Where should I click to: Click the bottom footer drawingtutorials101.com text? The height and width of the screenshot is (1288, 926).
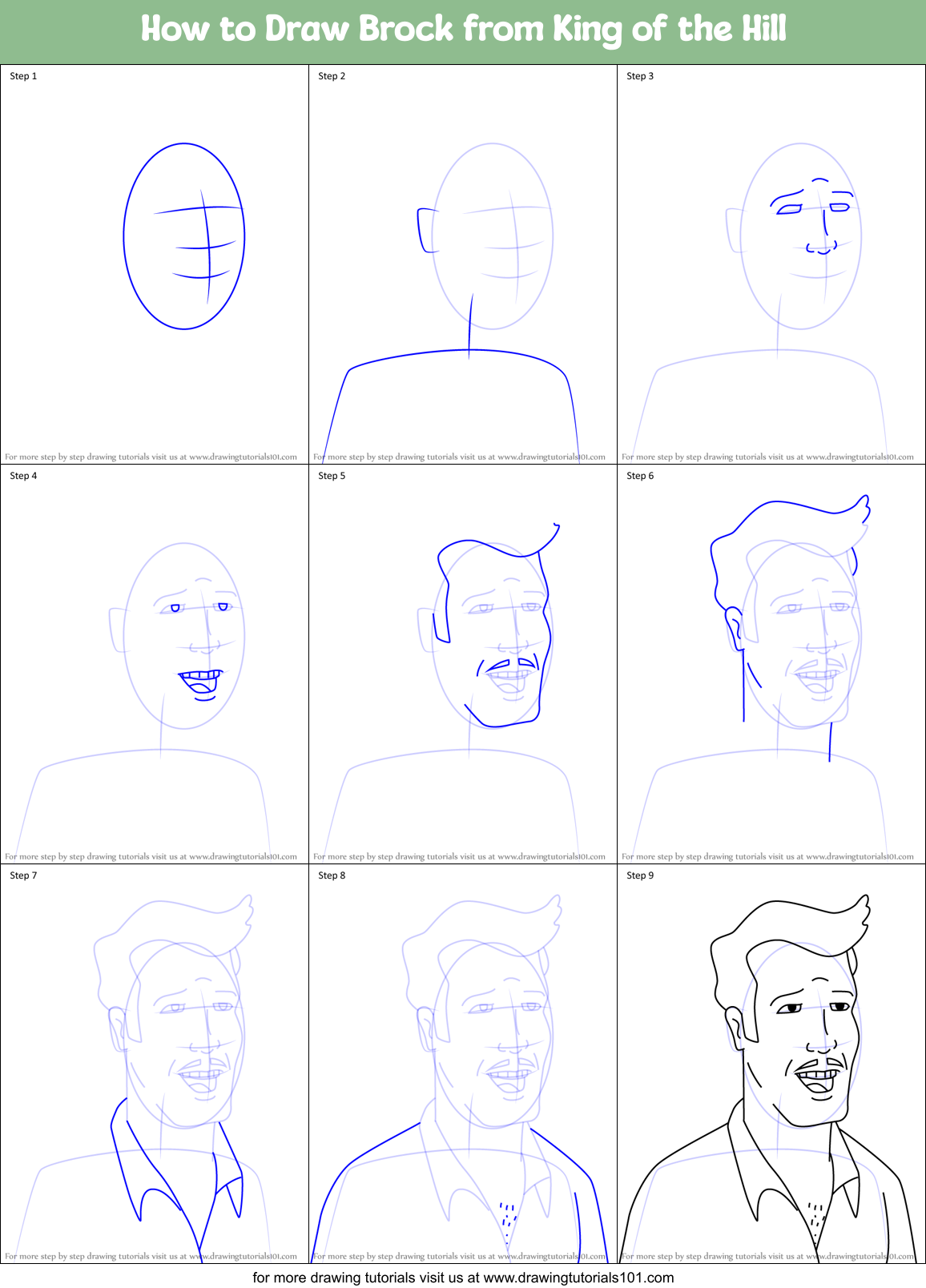point(463,1278)
